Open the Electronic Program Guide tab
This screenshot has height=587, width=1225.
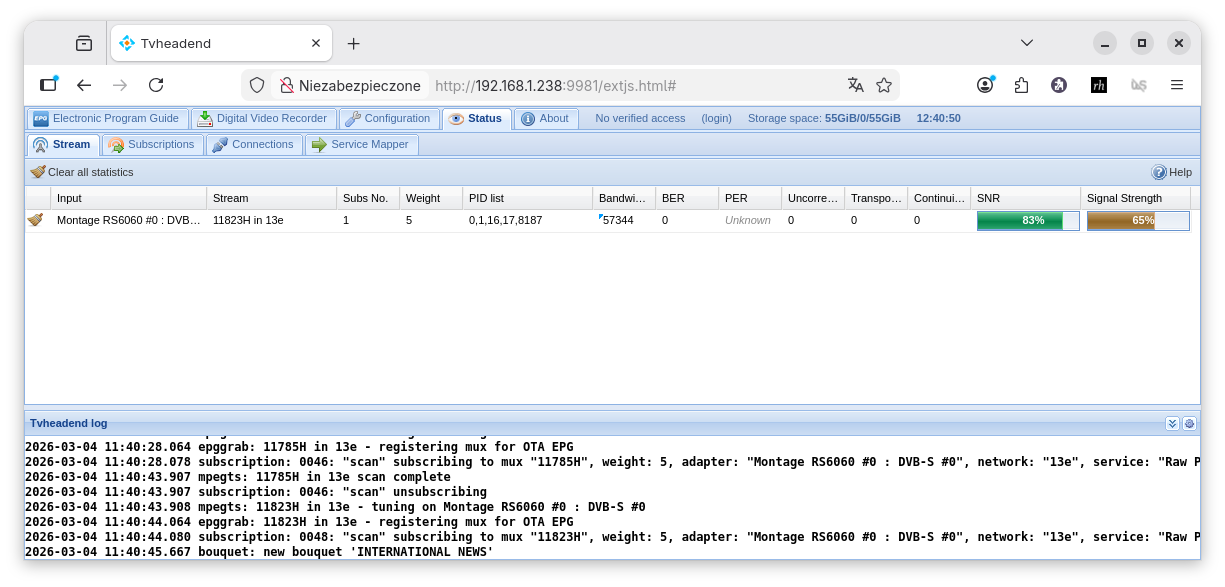point(107,118)
